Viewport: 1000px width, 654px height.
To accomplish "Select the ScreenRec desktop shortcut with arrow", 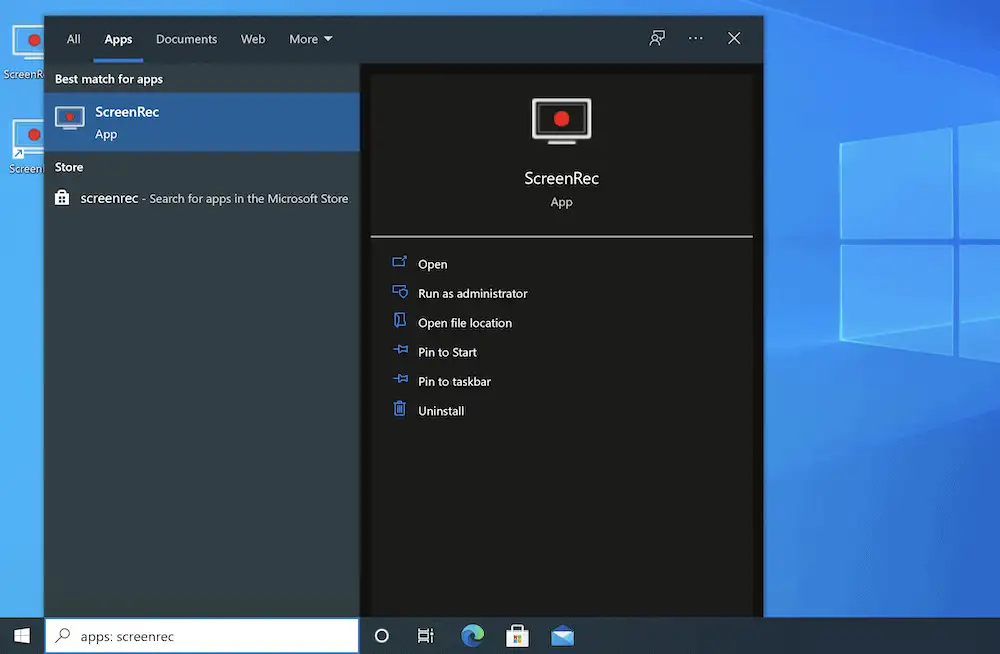I will point(27,147).
